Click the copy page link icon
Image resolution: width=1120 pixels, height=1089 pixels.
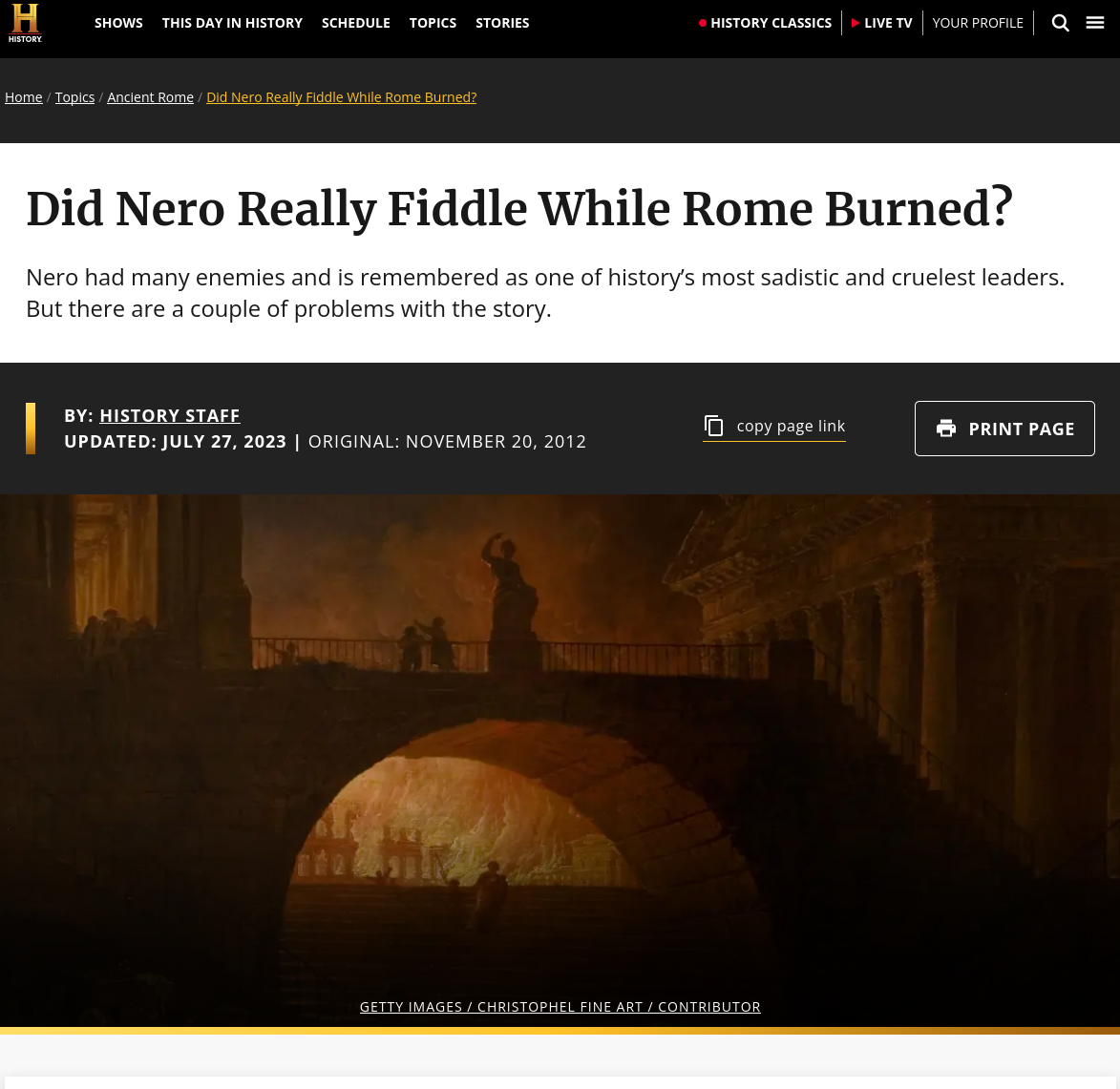click(x=713, y=426)
